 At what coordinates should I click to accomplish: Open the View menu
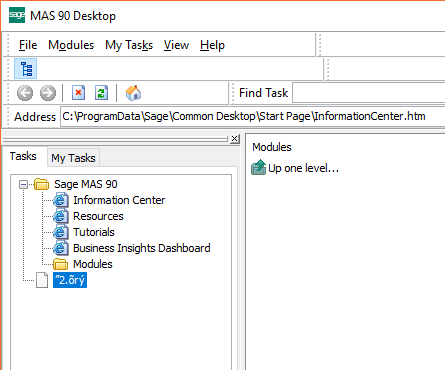(x=176, y=45)
